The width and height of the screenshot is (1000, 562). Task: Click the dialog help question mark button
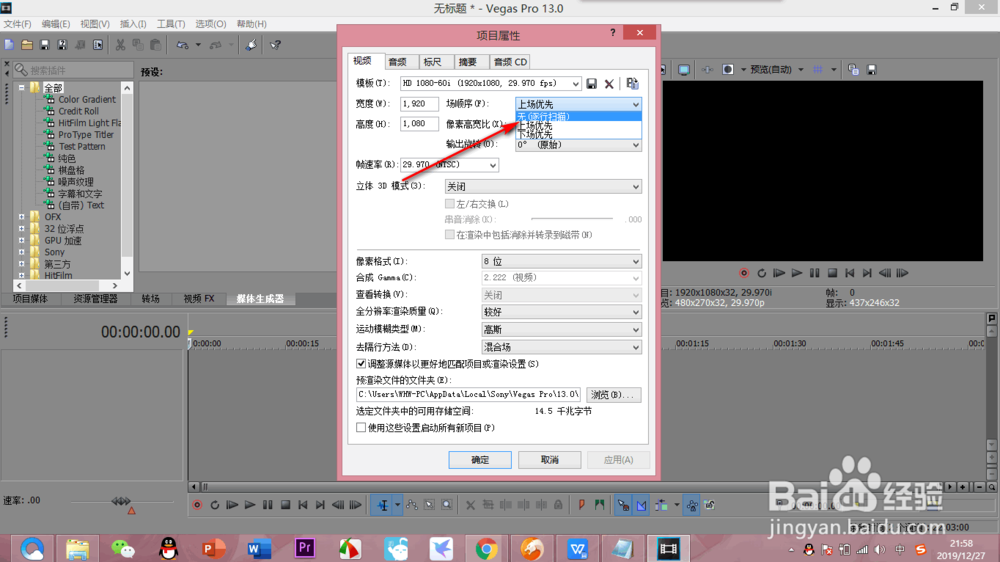click(613, 33)
